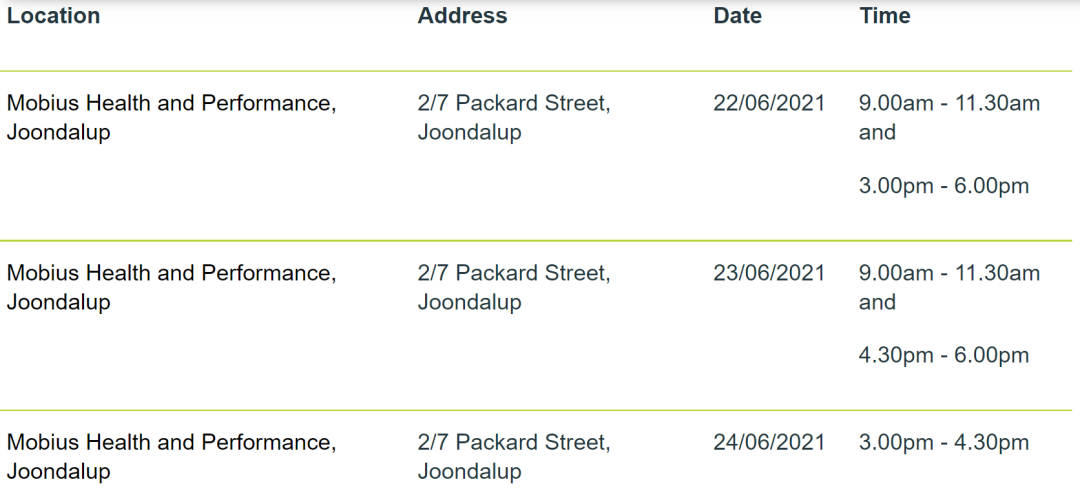Click Joondalup under the first row address
Screen dimensions: 1080x504
470,134
